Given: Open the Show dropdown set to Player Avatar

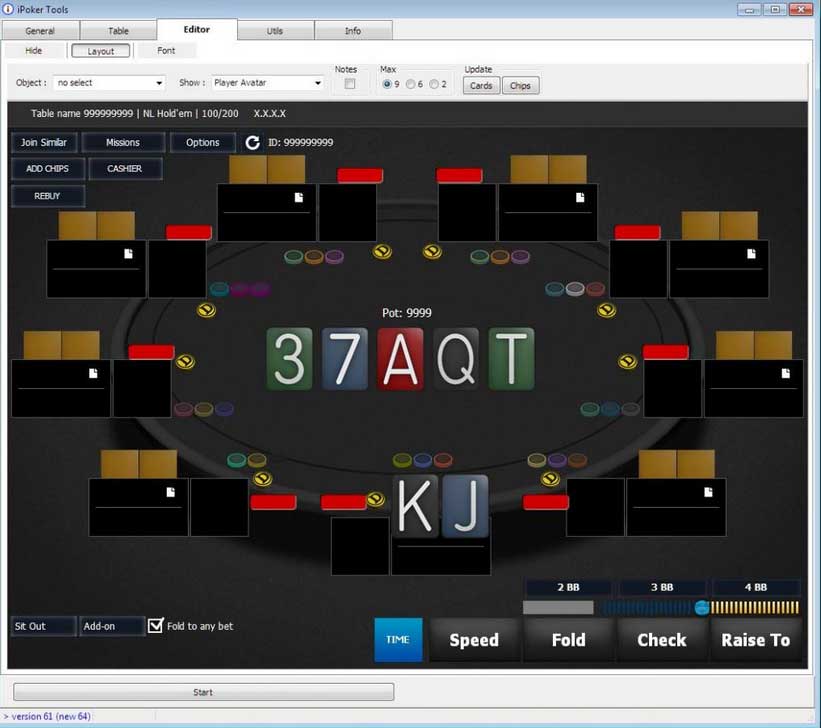Looking at the screenshot, I should pyautogui.click(x=267, y=83).
